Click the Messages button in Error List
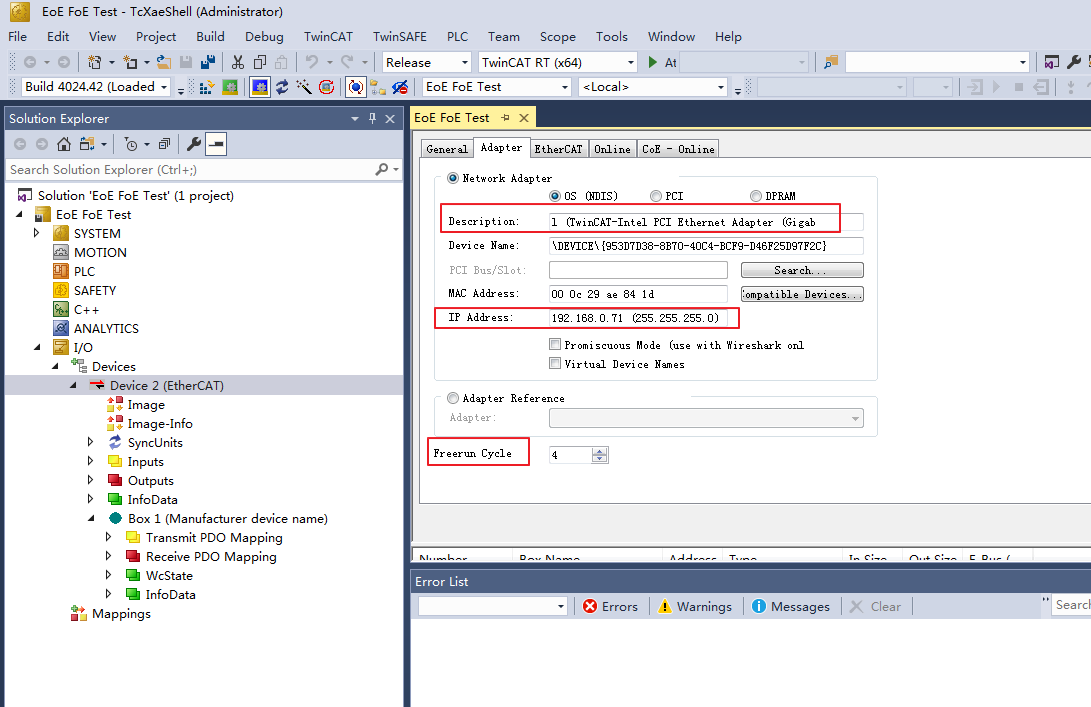 click(x=791, y=606)
